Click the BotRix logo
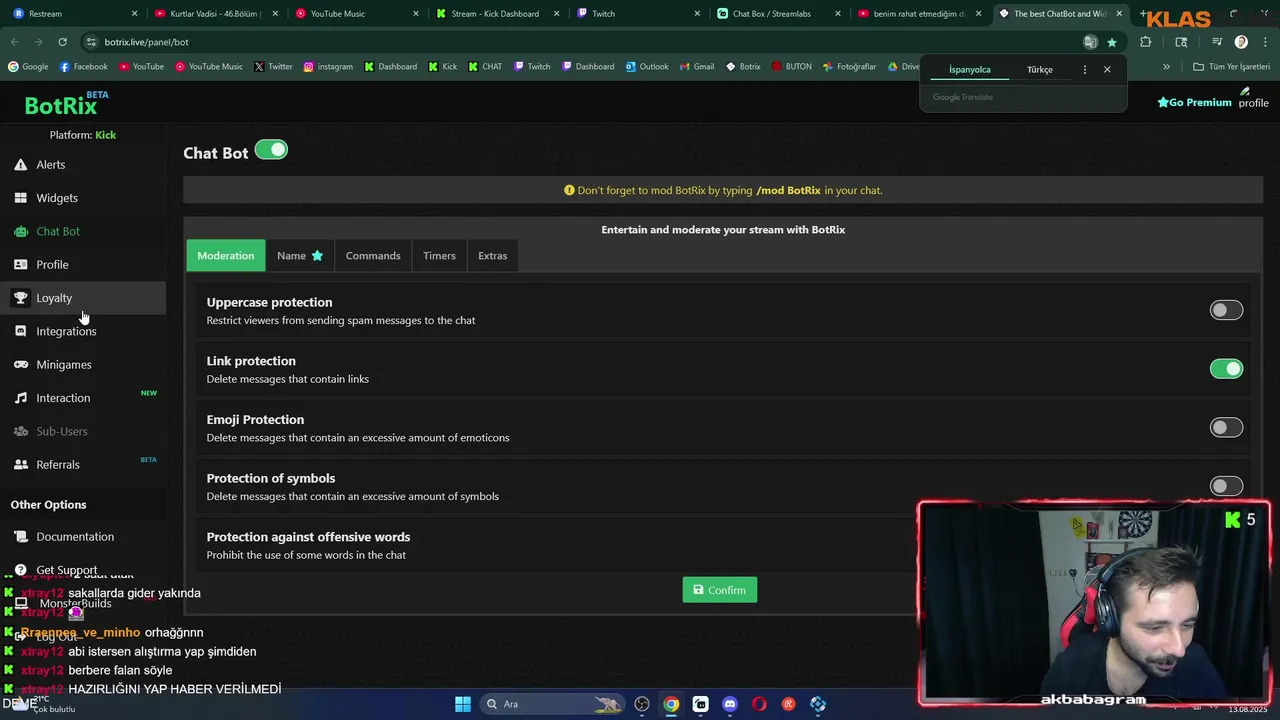This screenshot has height=720, width=1280. 66,104
